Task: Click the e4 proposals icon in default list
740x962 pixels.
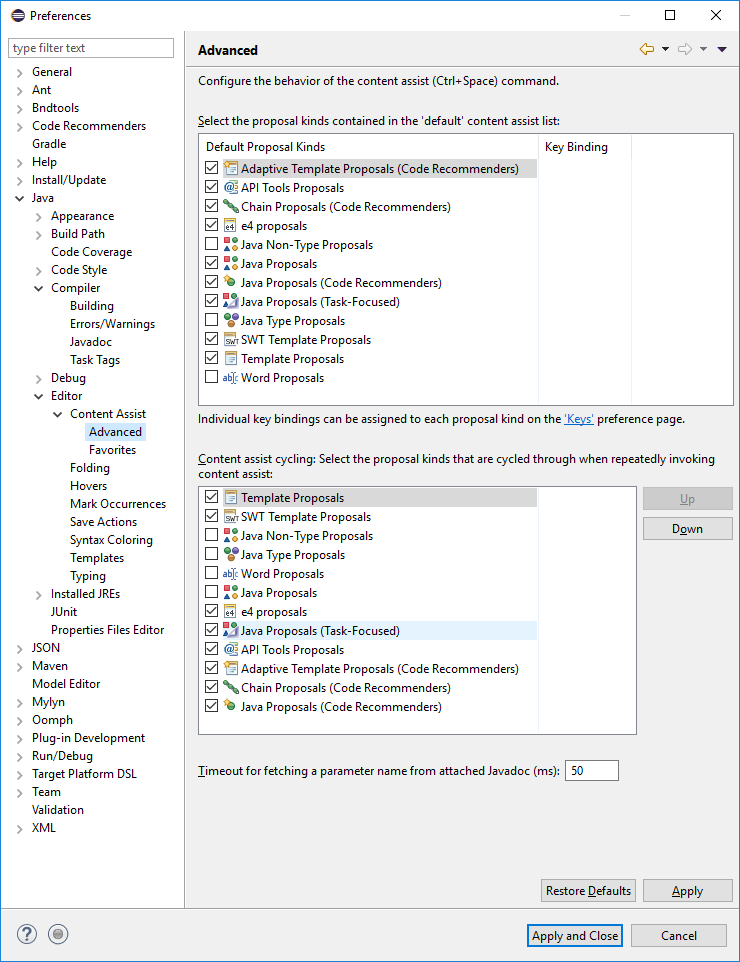Action: tap(230, 225)
